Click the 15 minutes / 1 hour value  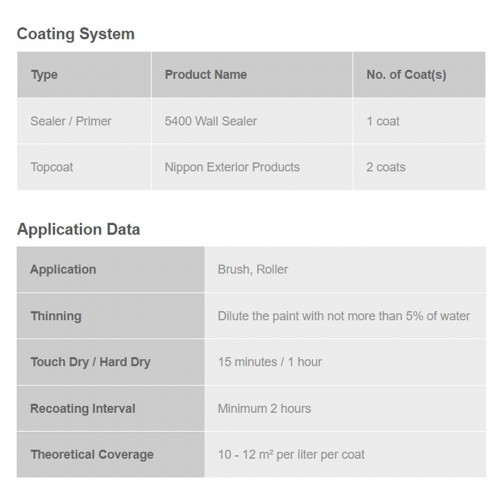pyautogui.click(x=270, y=362)
